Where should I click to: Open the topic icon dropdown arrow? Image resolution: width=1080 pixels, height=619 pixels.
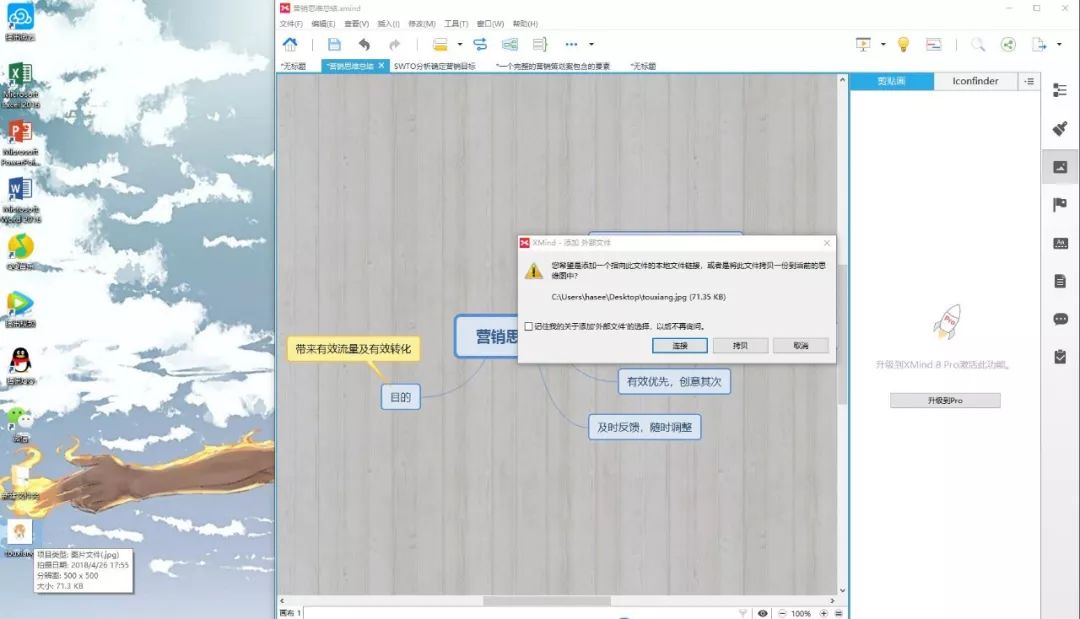[459, 45]
